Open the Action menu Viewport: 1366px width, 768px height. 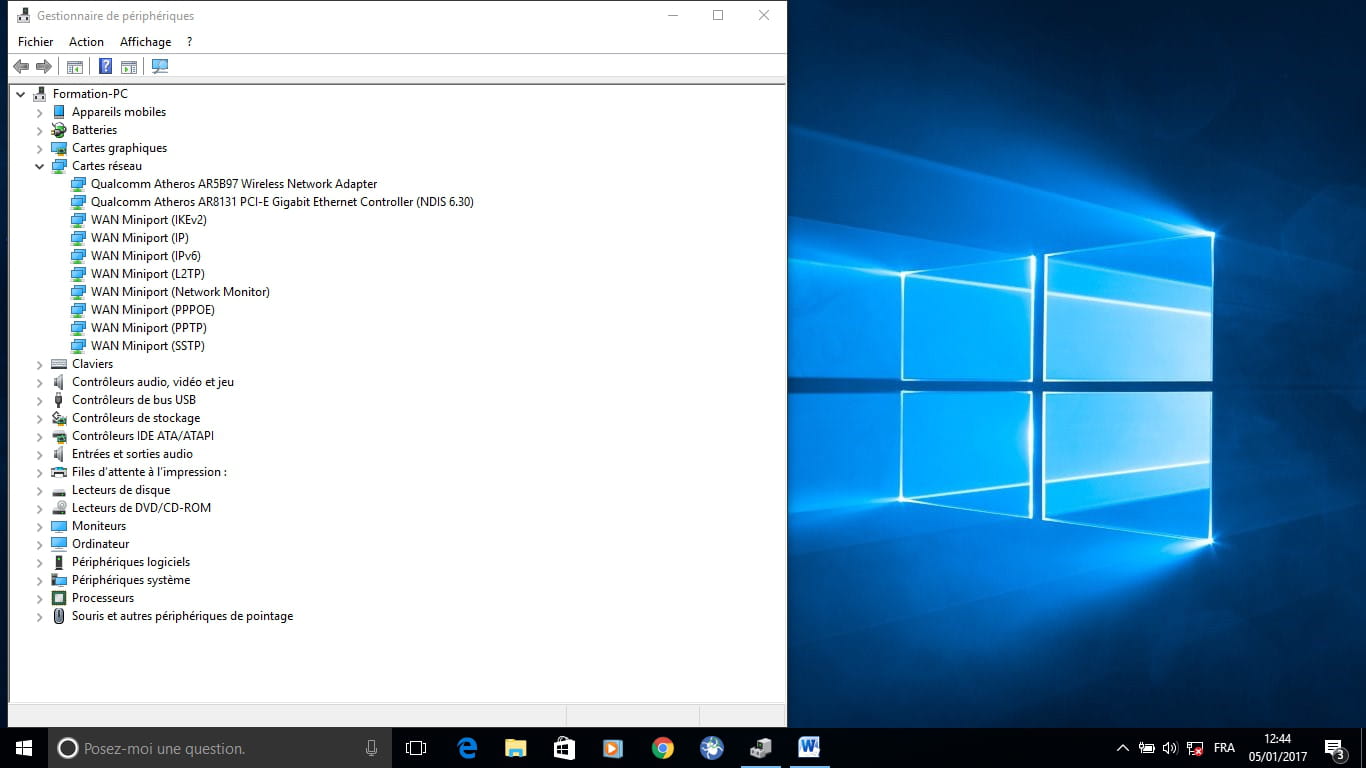pyautogui.click(x=86, y=42)
